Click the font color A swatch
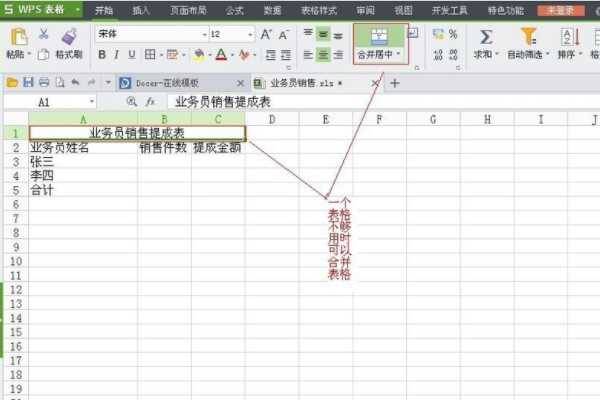Screen dimensions: 600x400 pos(221,54)
